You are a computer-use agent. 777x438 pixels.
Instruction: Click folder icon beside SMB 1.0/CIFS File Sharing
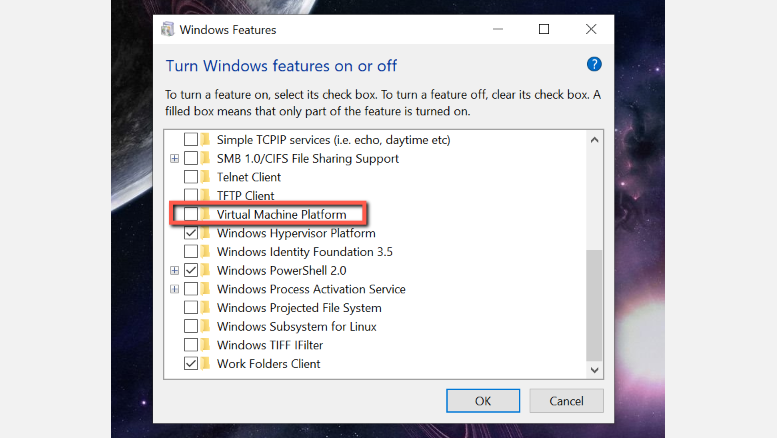click(205, 159)
